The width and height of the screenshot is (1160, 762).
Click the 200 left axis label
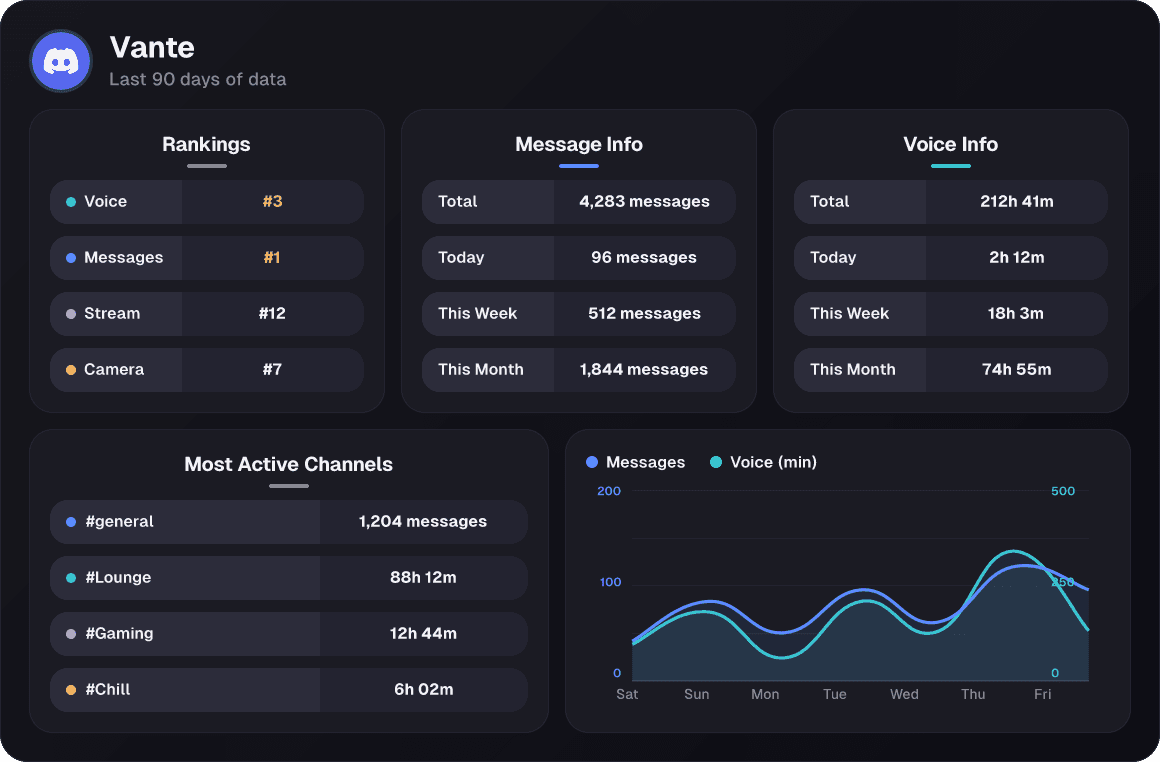(609, 491)
